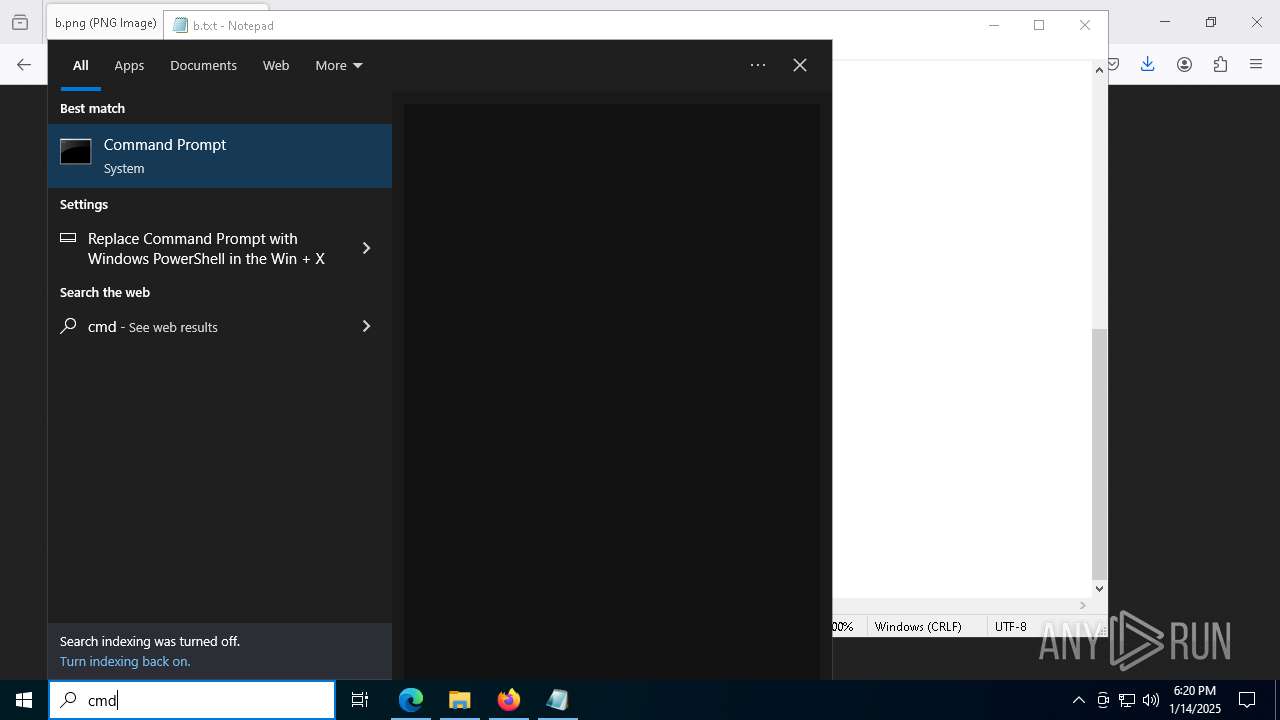Expand the arrow beside Replace Command Prompt setting
The height and width of the screenshot is (720, 1280).
click(366, 248)
